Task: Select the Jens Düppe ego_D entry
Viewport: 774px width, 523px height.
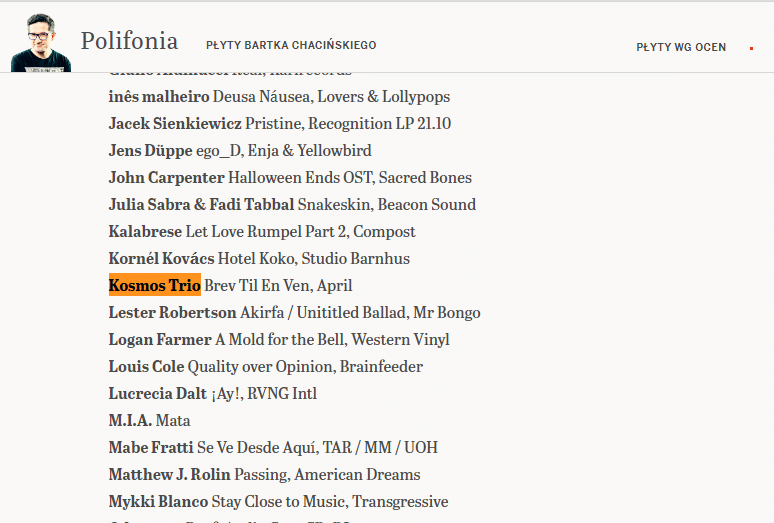Action: (240, 150)
